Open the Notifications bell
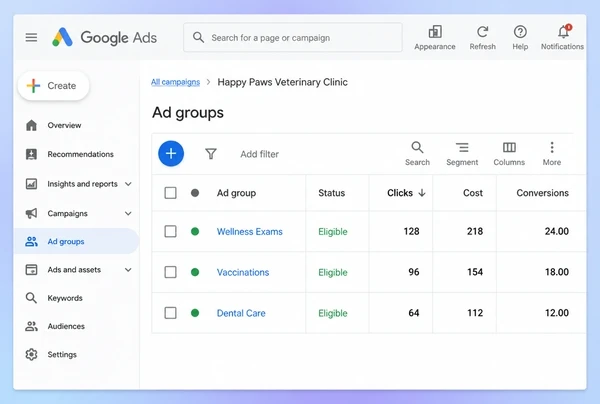600x404 pixels. tap(563, 32)
